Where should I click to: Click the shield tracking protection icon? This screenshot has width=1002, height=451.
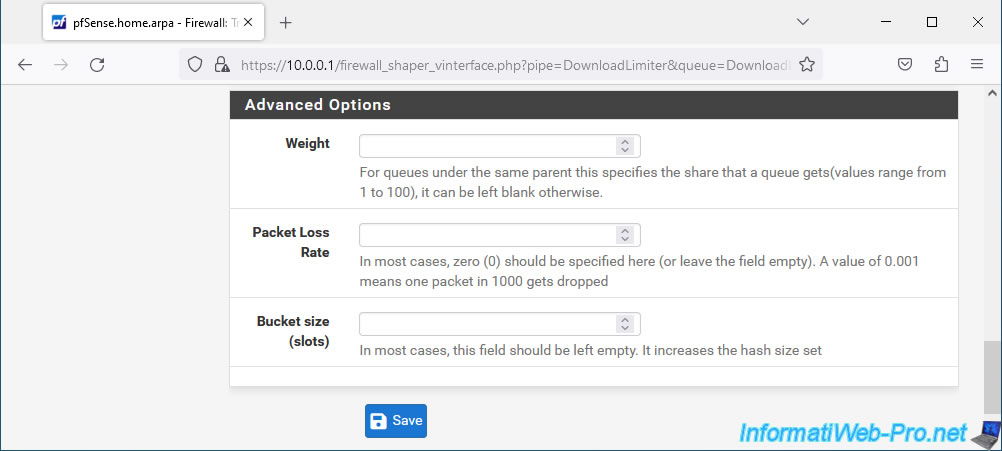[x=195, y=65]
